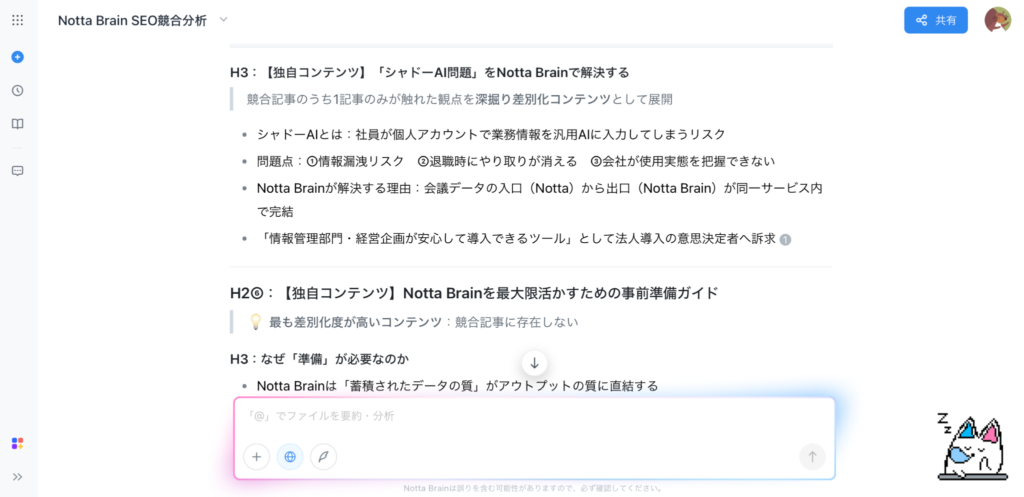Click bullet Notta Brainが解決する理由

coord(539,200)
